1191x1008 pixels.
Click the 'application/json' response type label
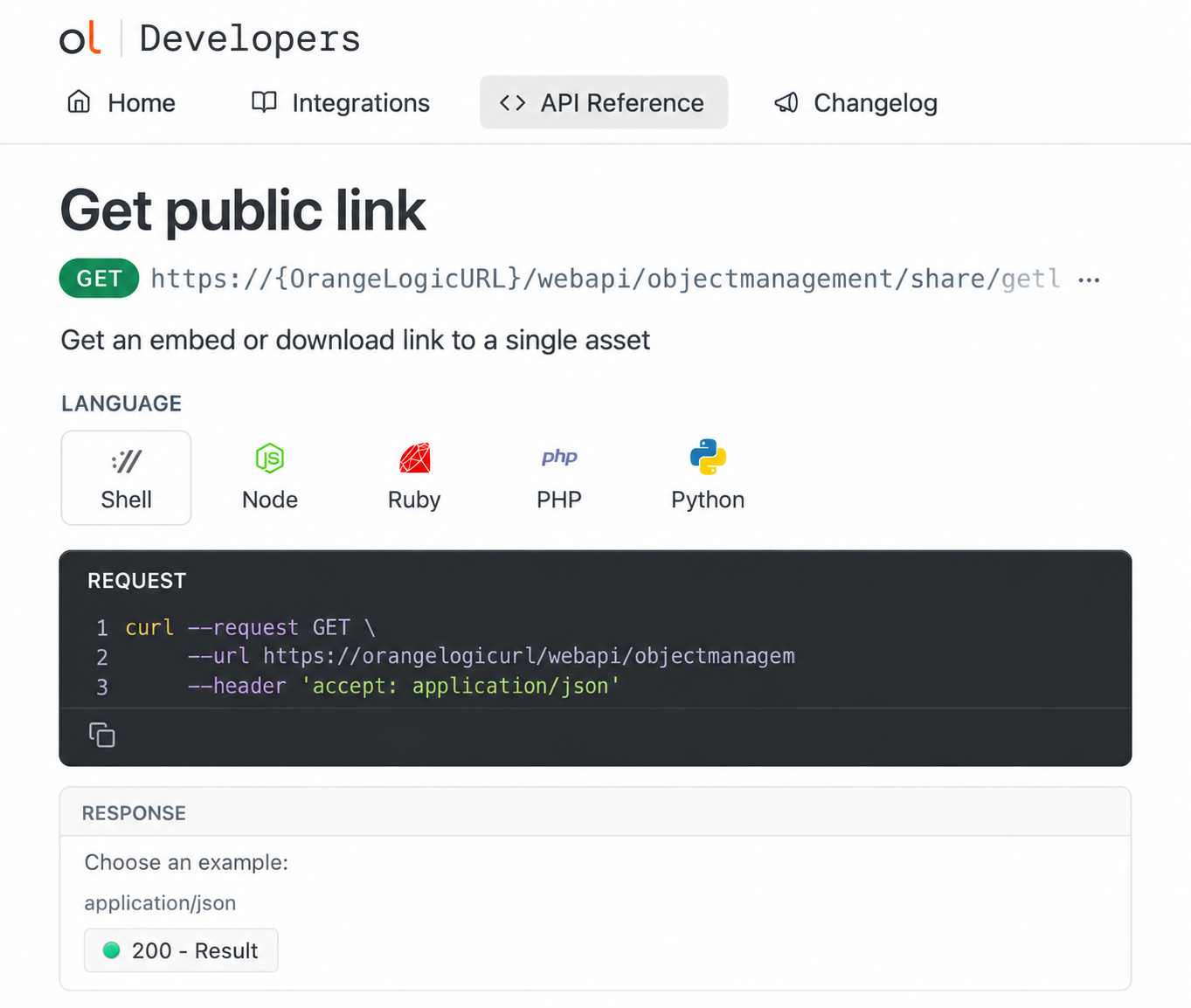click(160, 903)
